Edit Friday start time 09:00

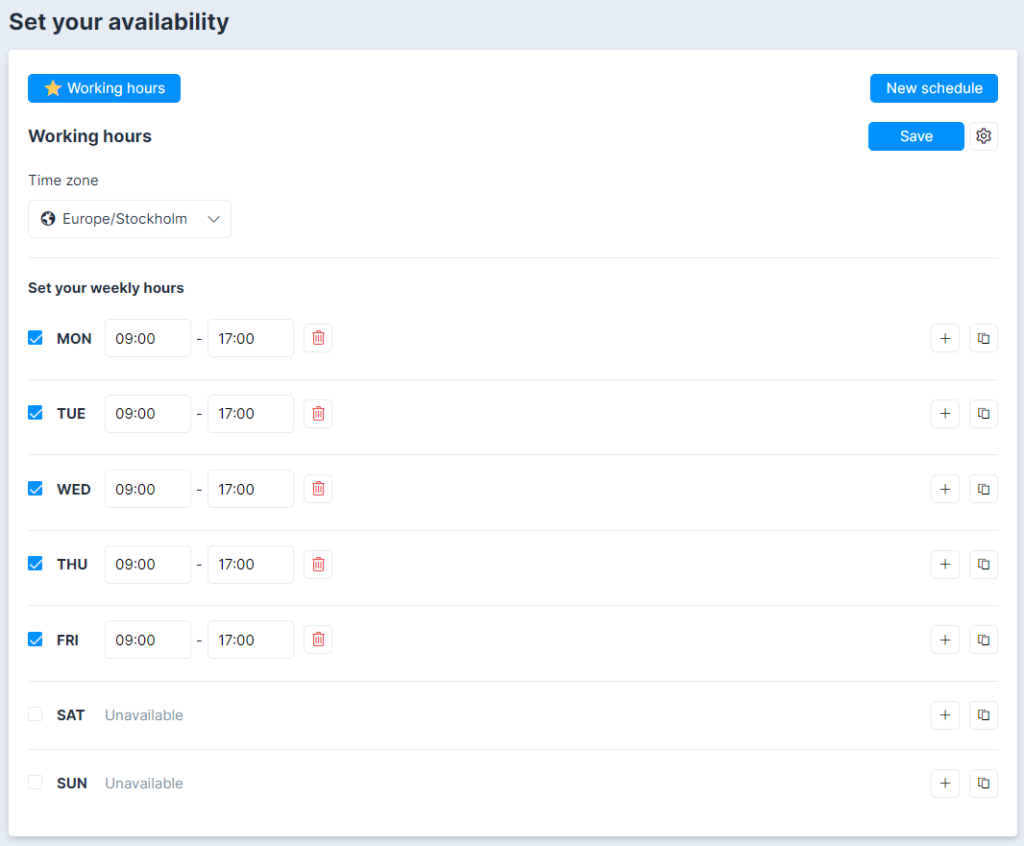(148, 640)
